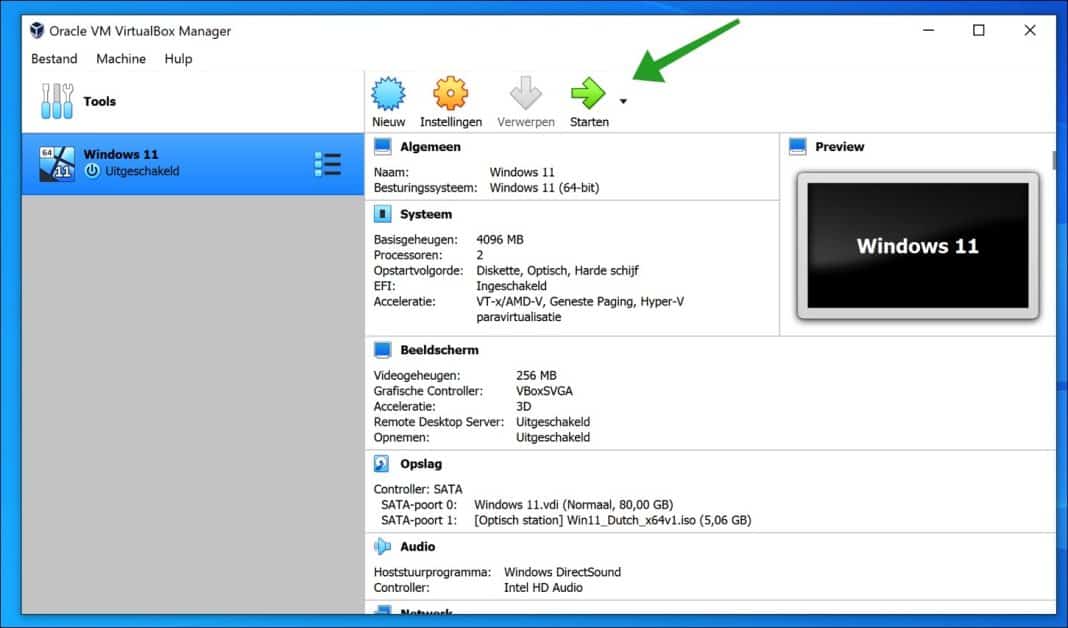Open the Hulp menu
The height and width of the screenshot is (628, 1068).
click(178, 59)
